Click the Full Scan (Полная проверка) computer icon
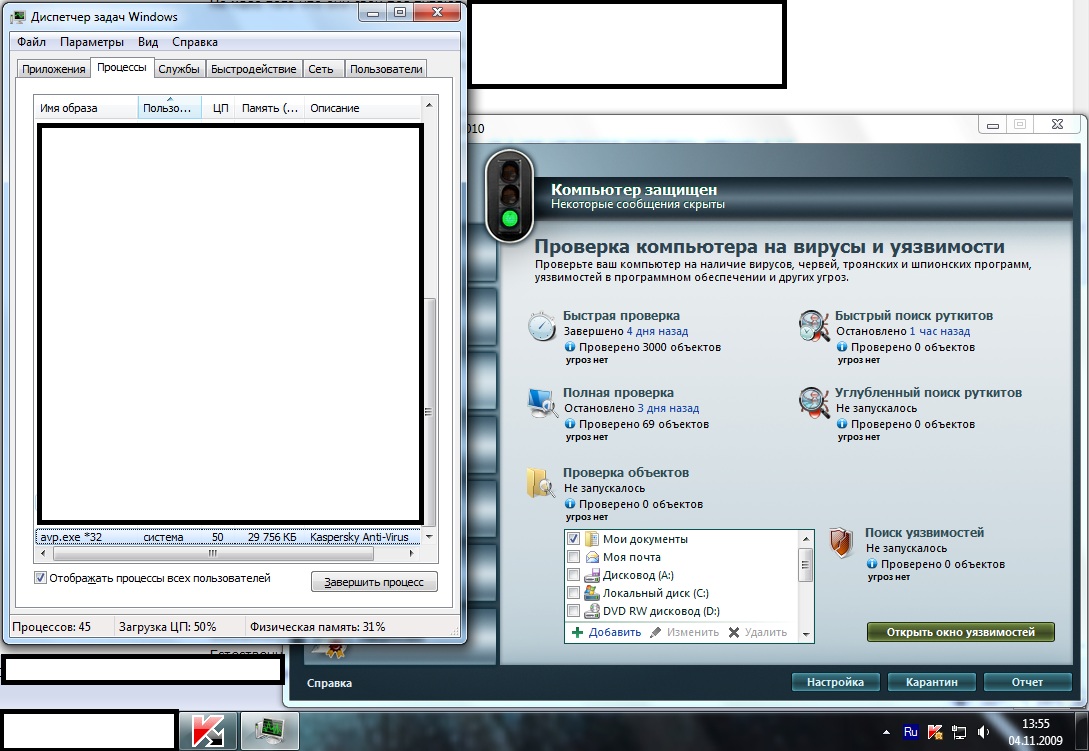1089x751 pixels. point(542,402)
